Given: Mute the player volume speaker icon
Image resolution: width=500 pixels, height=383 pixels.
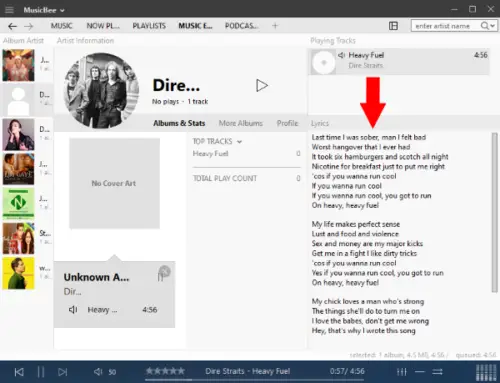Looking at the screenshot, I should 98,371.
